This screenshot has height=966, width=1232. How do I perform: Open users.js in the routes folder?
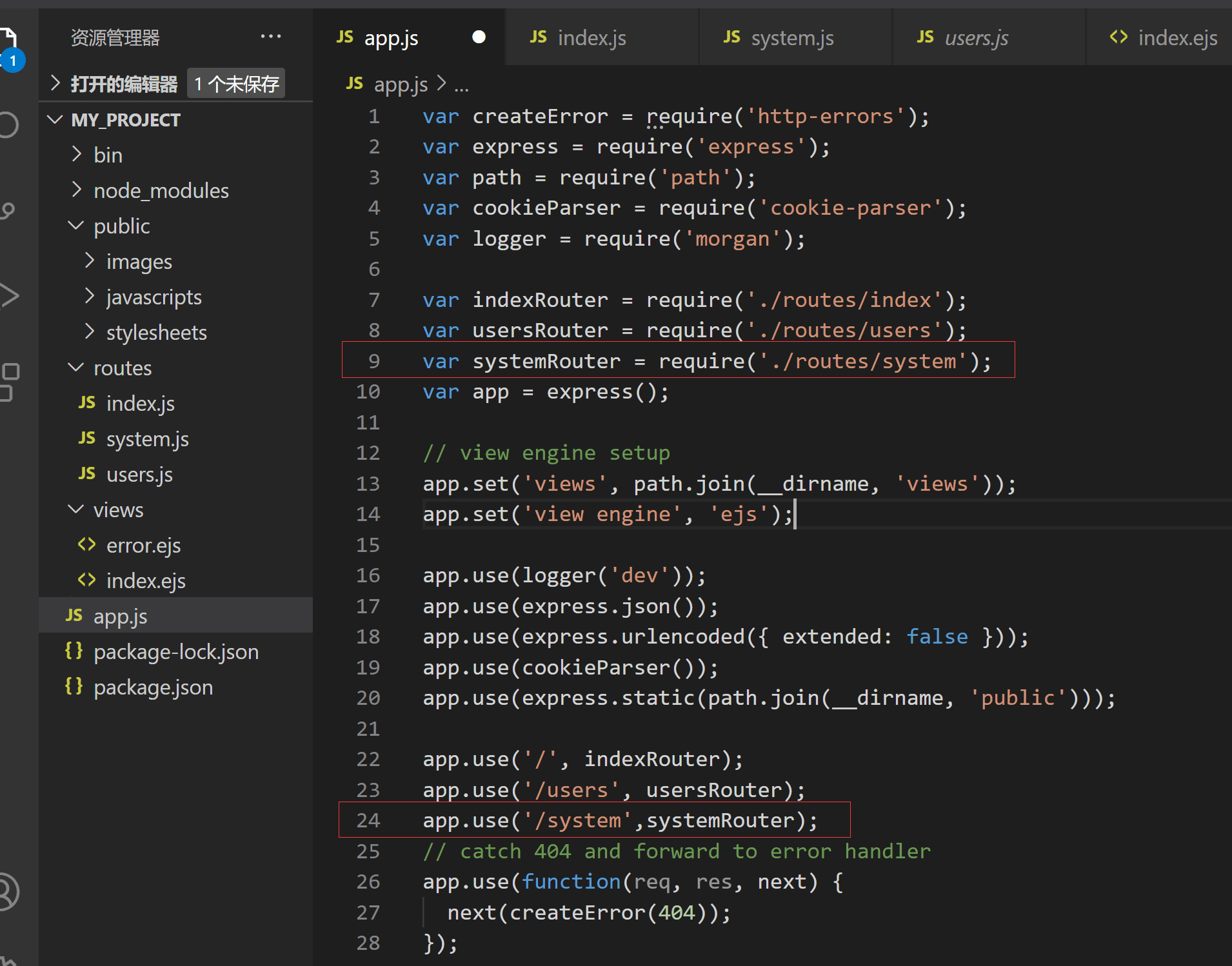(139, 475)
